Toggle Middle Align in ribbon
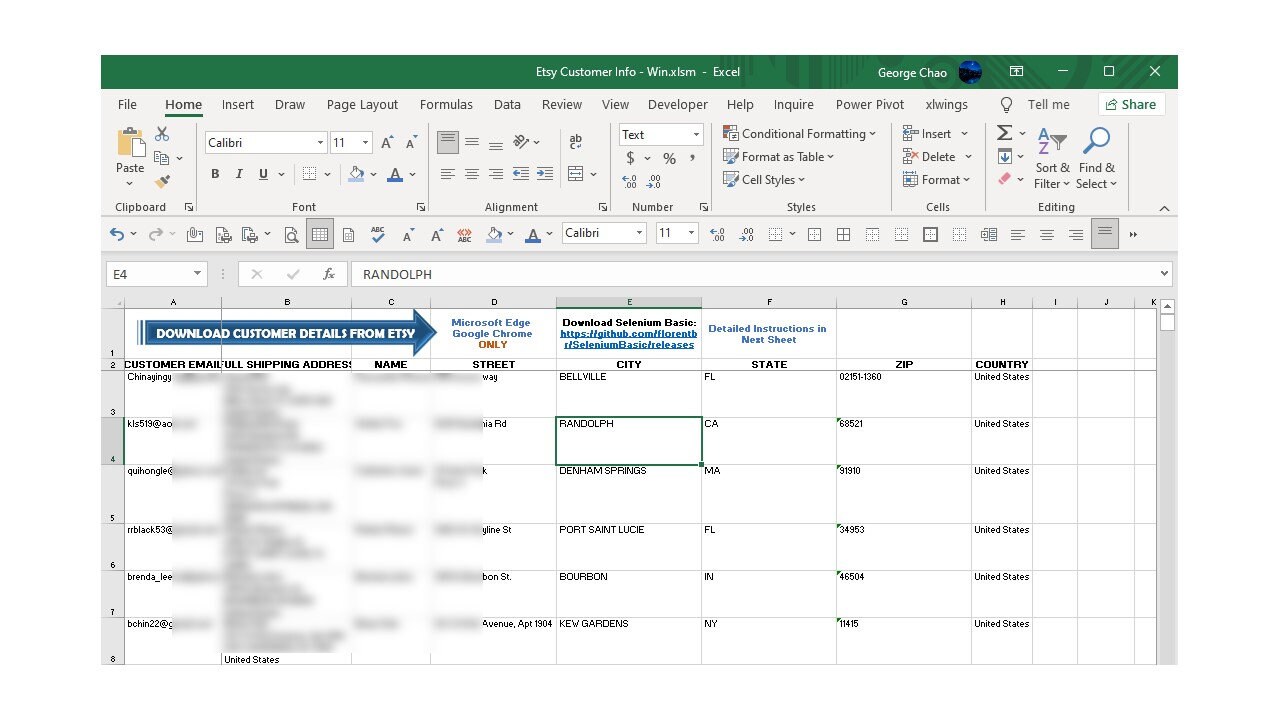Viewport: 1280px width, 720px height. 472,143
